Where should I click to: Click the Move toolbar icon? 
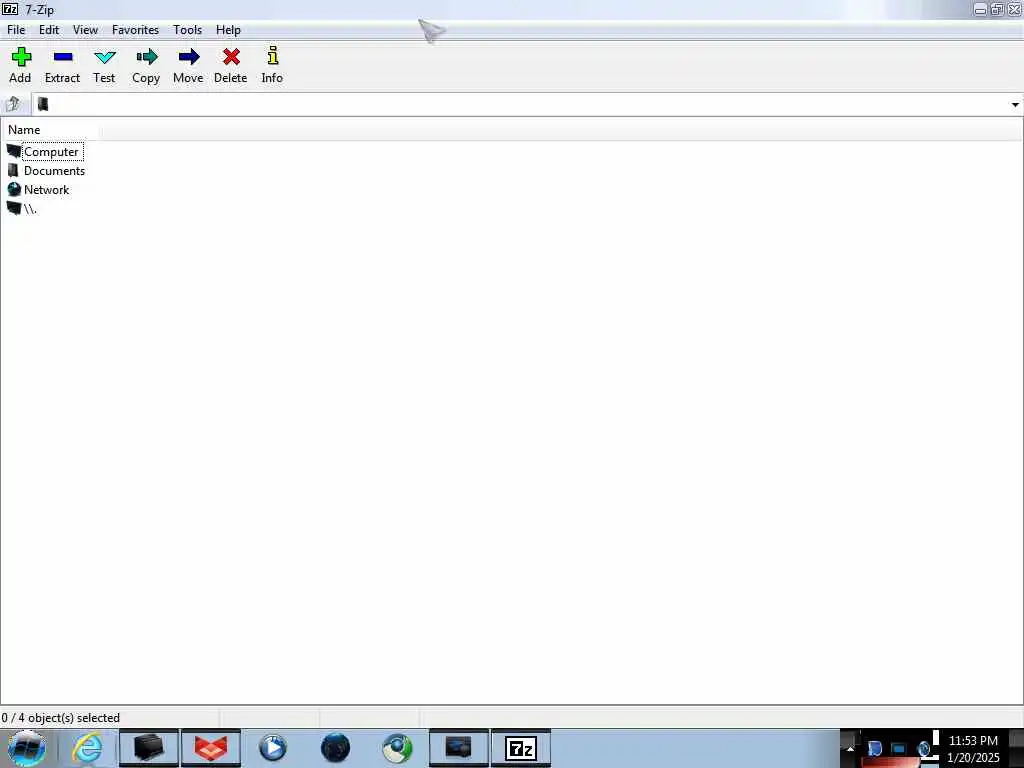188,57
